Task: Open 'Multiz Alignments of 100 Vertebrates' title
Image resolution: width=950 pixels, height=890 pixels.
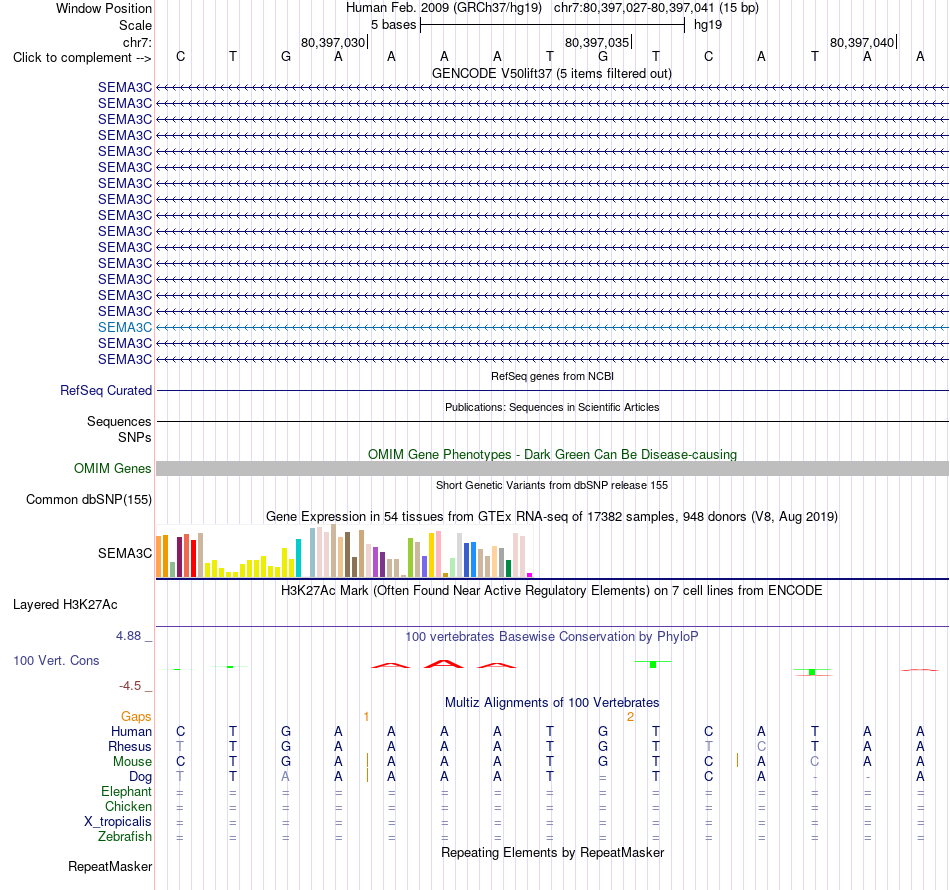Action: (552, 703)
